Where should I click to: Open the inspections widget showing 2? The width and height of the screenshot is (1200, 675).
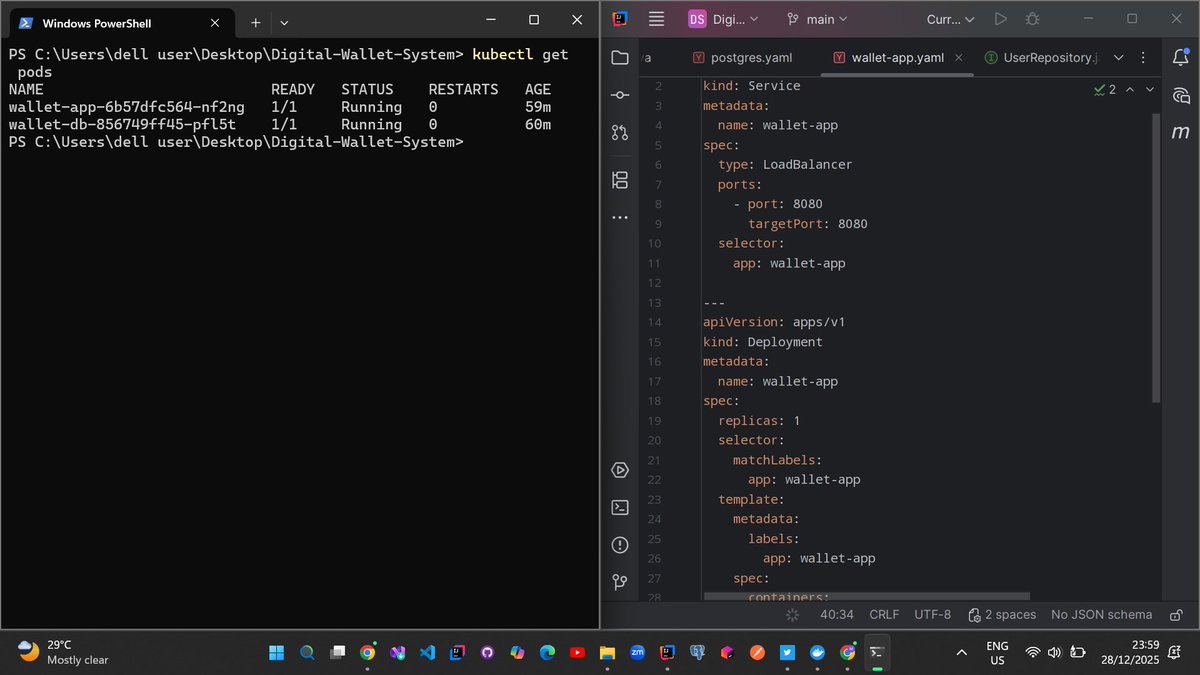click(1105, 89)
